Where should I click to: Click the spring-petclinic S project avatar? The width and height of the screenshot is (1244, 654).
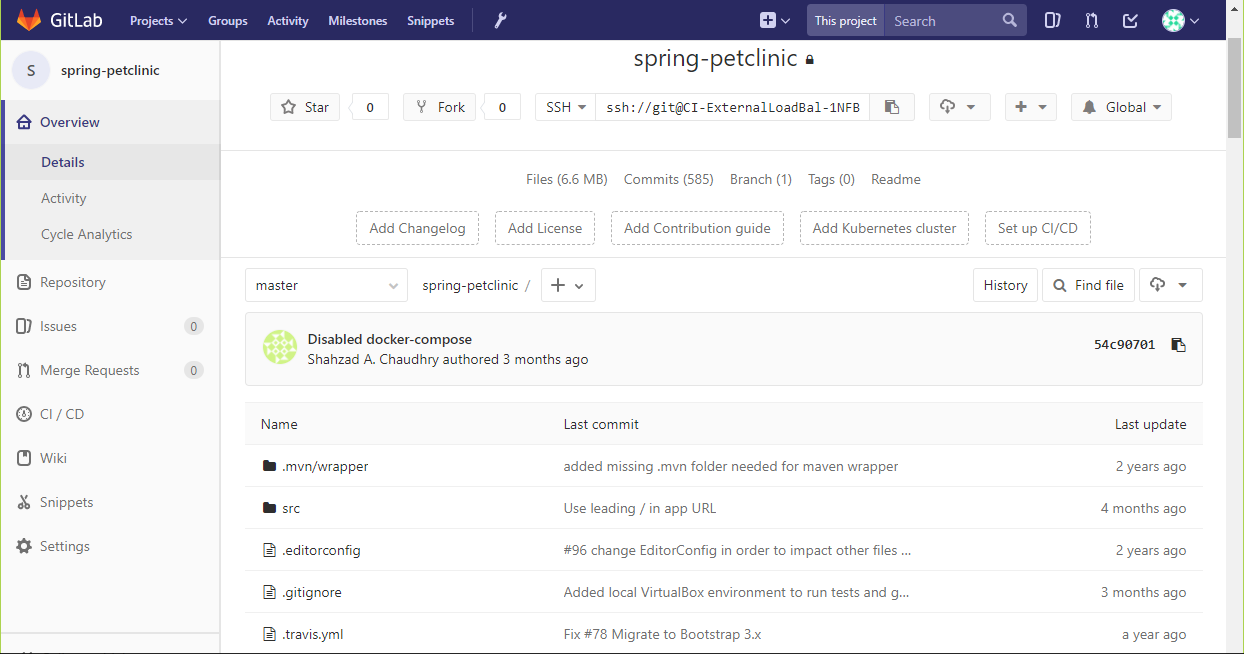coord(31,70)
